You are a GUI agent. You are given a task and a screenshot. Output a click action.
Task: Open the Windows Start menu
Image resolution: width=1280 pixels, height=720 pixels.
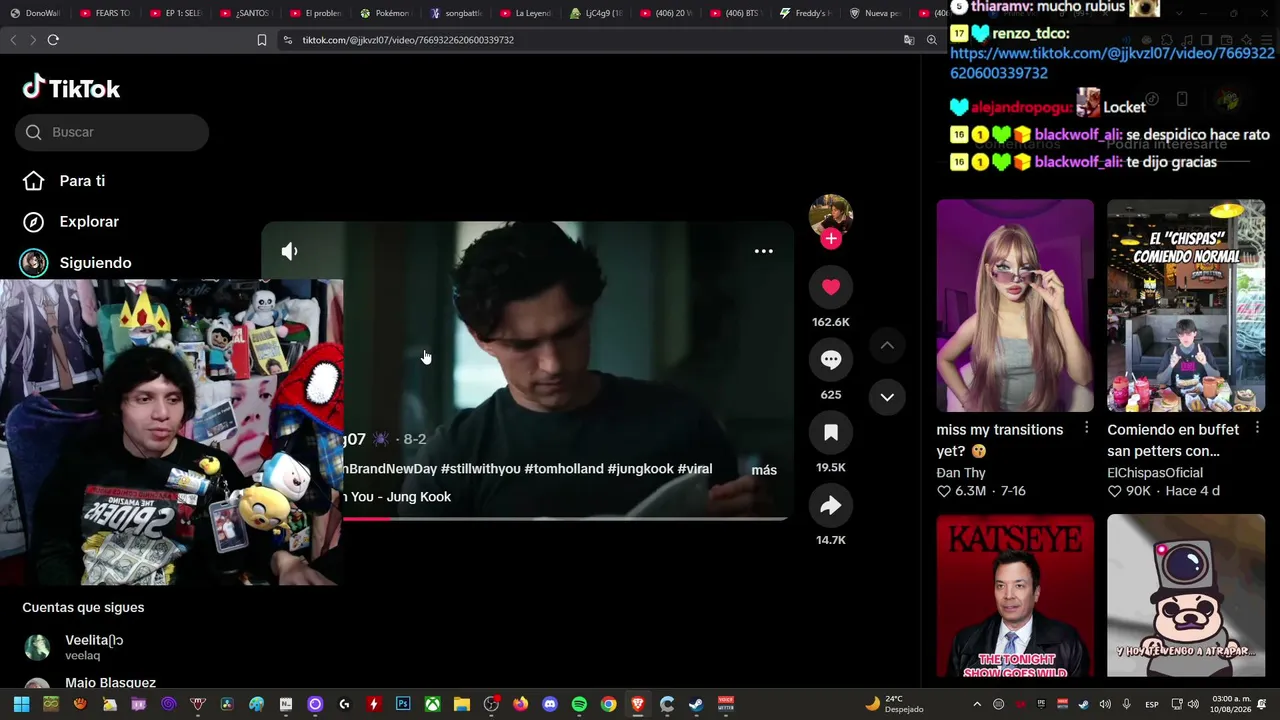(22, 704)
